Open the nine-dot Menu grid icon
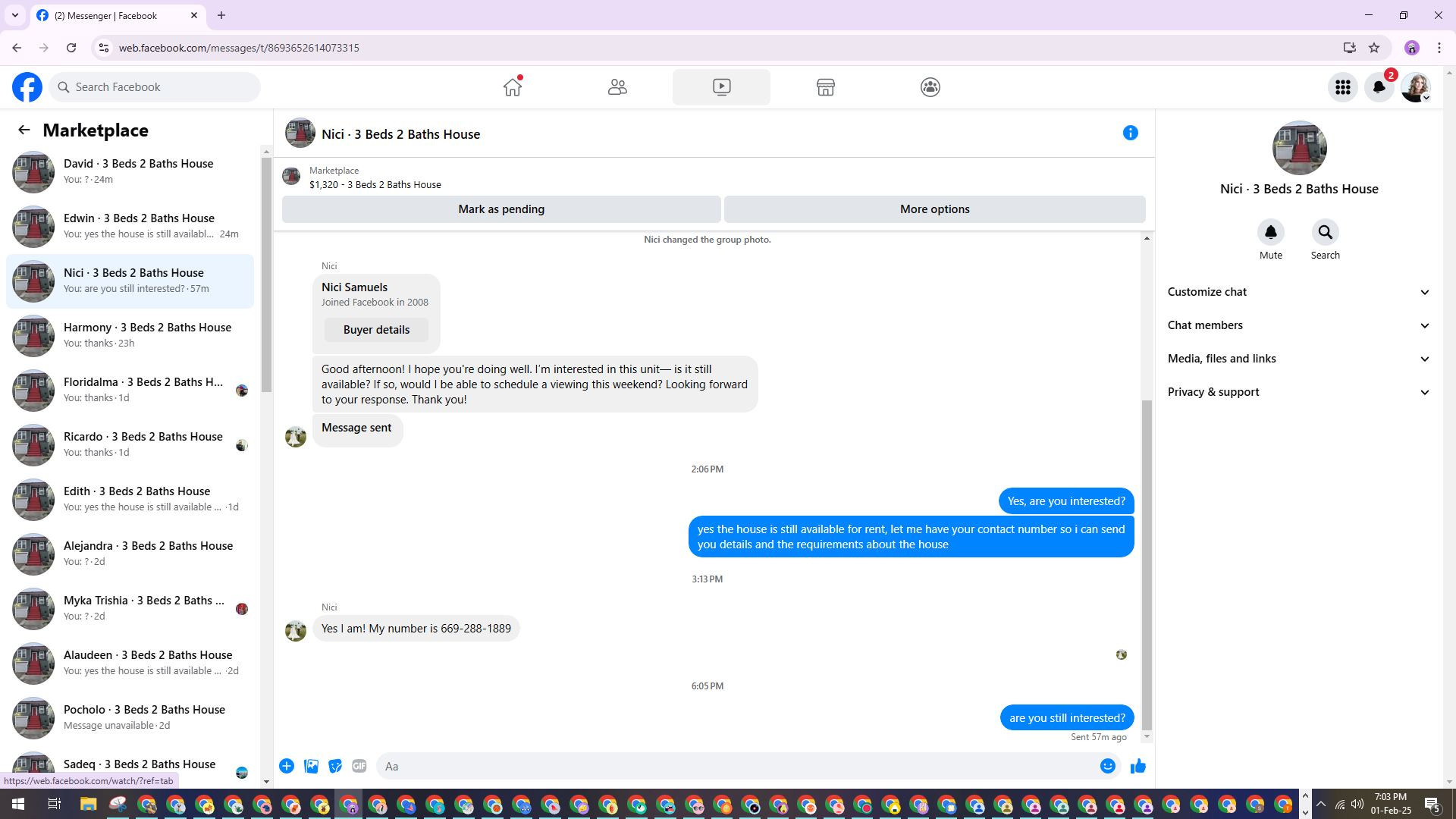Screen dimensions: 1456x819 [x=1343, y=87]
